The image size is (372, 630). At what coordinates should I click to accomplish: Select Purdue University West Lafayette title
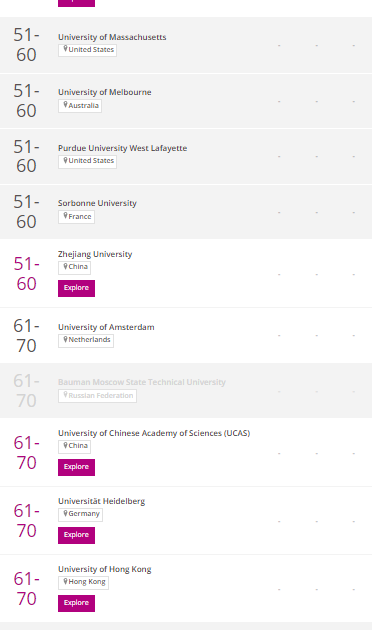pyautogui.click(x=123, y=148)
